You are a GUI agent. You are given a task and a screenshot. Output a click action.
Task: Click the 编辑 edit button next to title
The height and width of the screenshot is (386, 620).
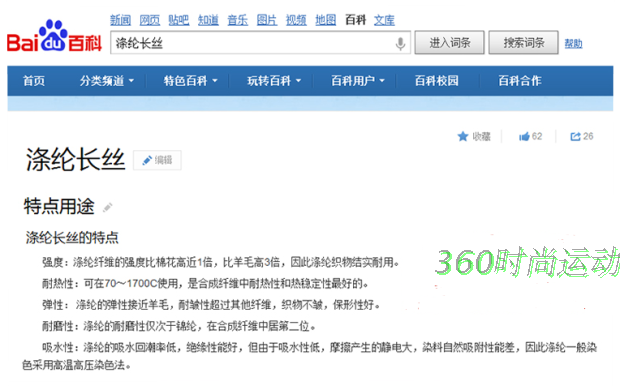pos(157,160)
